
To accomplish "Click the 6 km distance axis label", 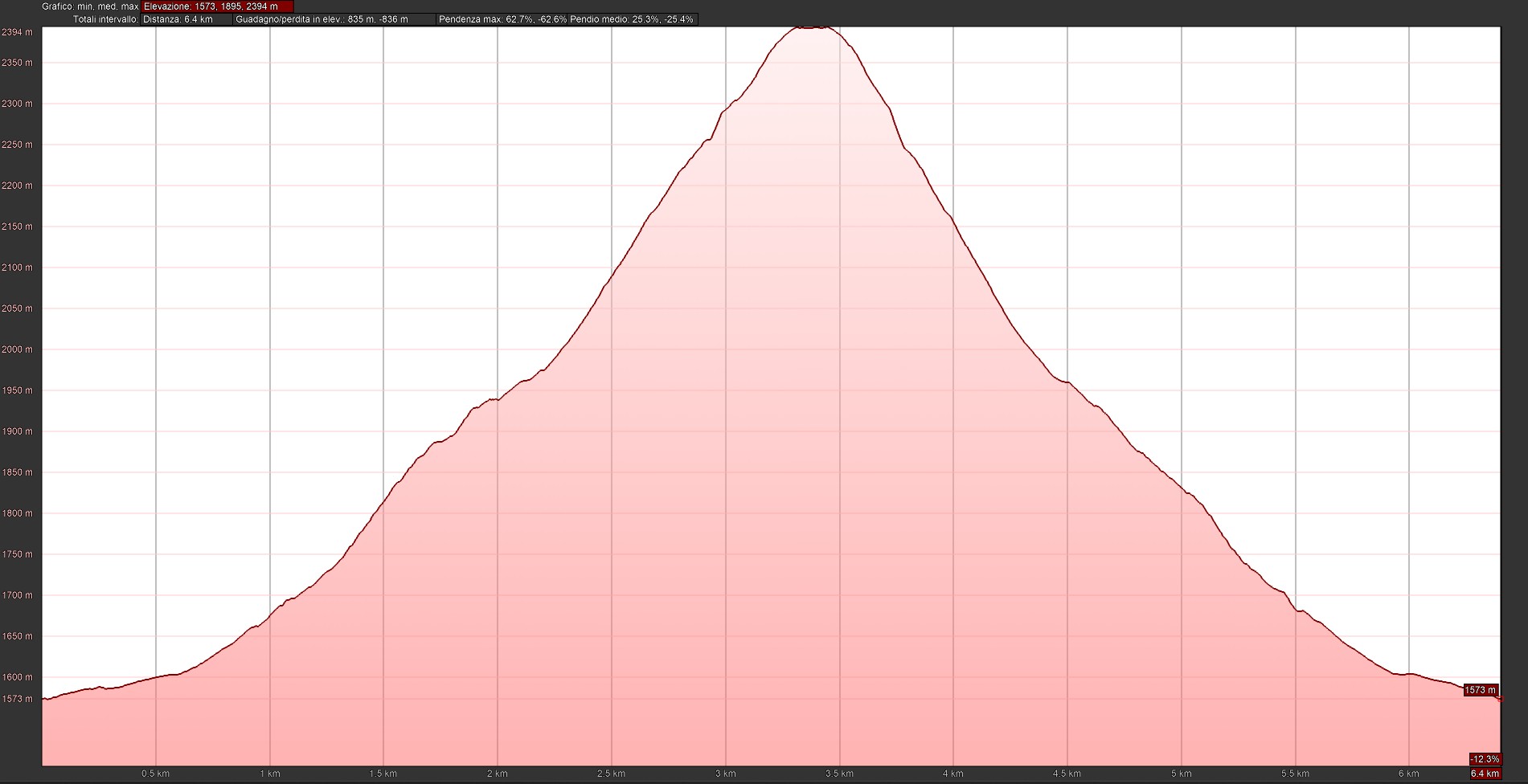I will click(x=1408, y=774).
